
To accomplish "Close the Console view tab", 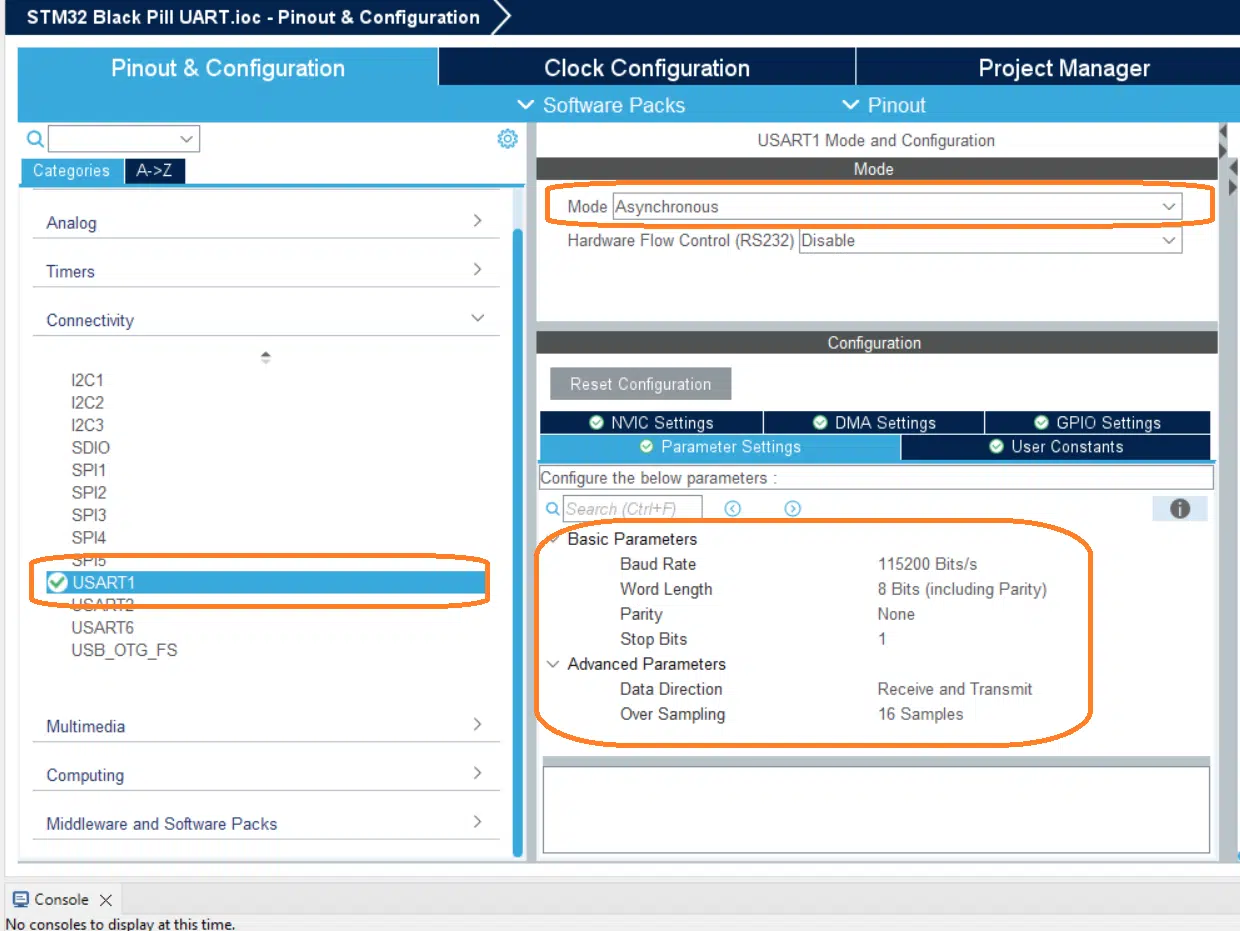I will point(106,899).
